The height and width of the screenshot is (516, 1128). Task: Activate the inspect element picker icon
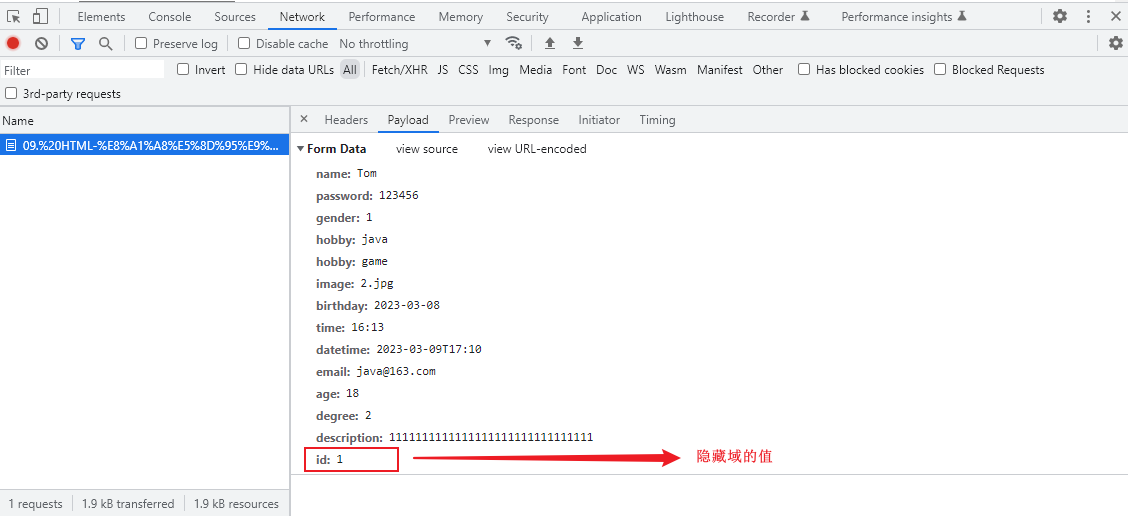[13, 16]
